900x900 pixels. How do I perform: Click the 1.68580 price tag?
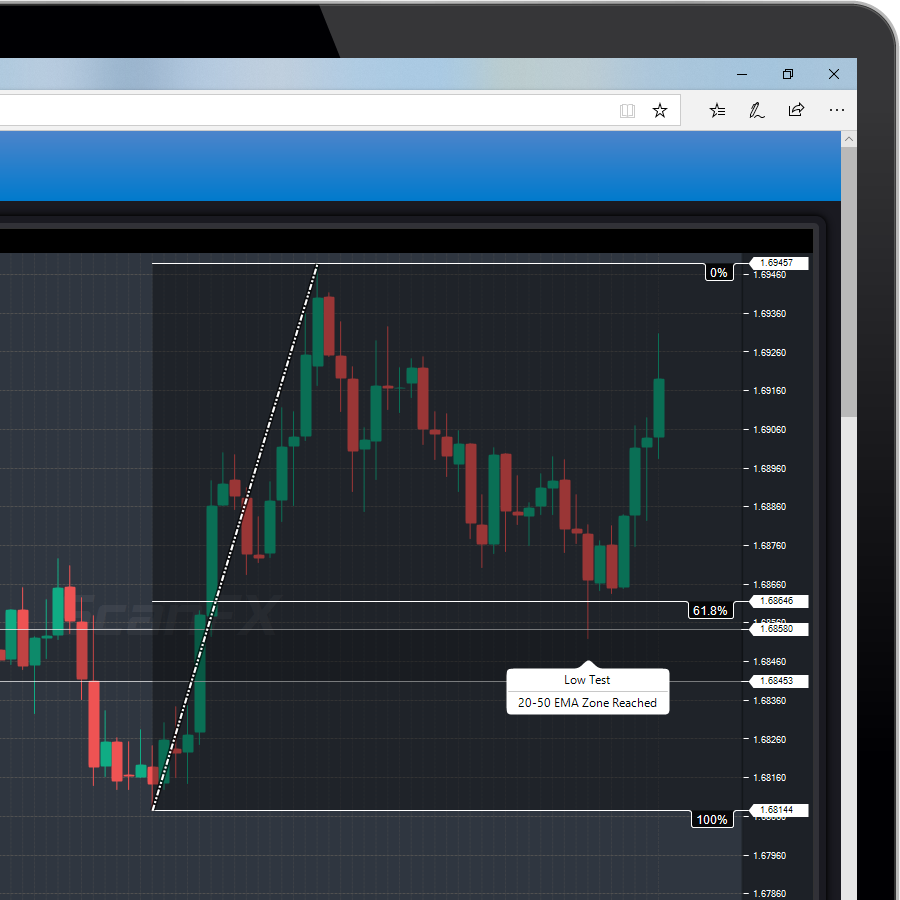[777, 629]
